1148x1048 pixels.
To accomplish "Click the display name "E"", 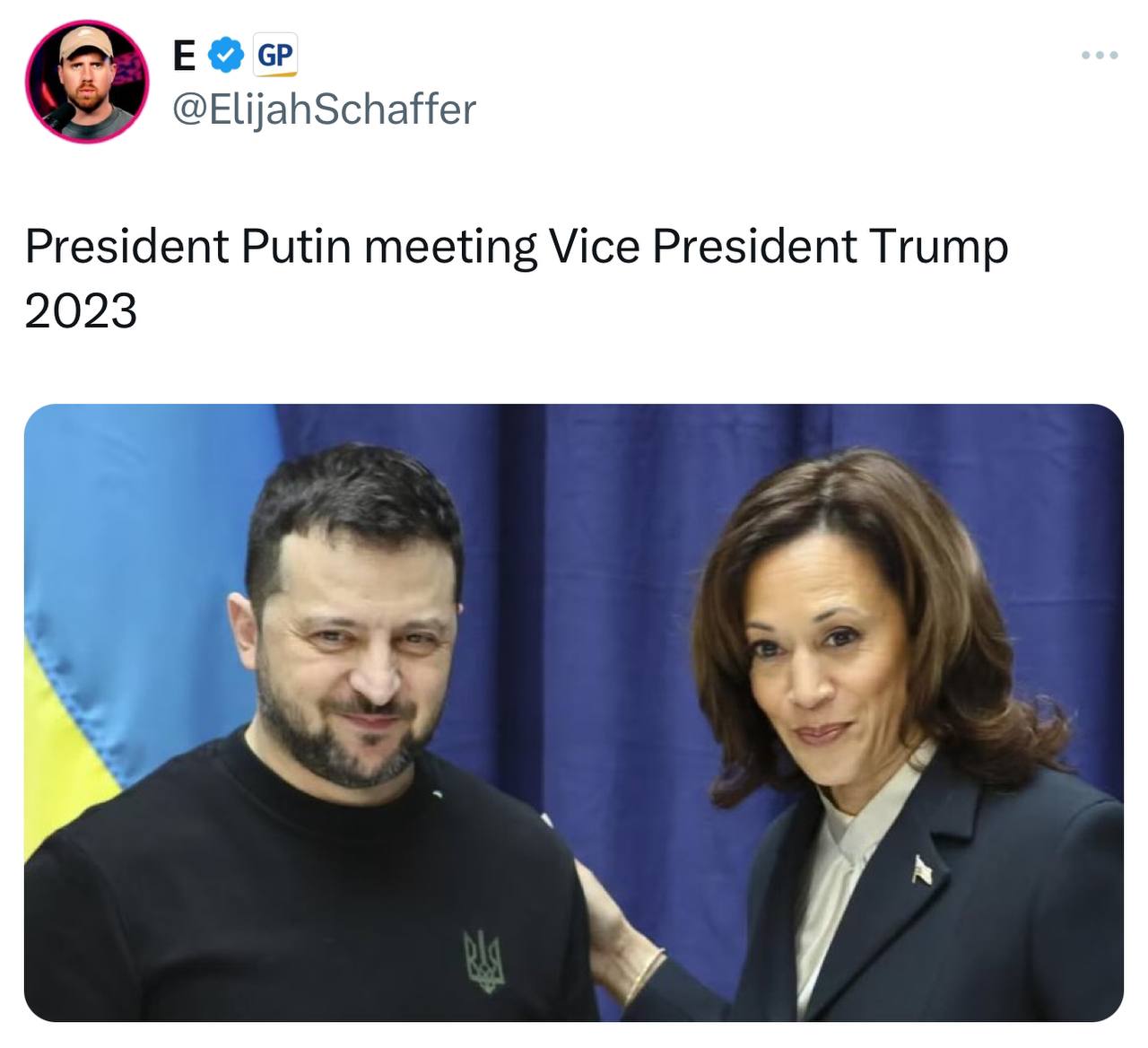I will pos(184,56).
